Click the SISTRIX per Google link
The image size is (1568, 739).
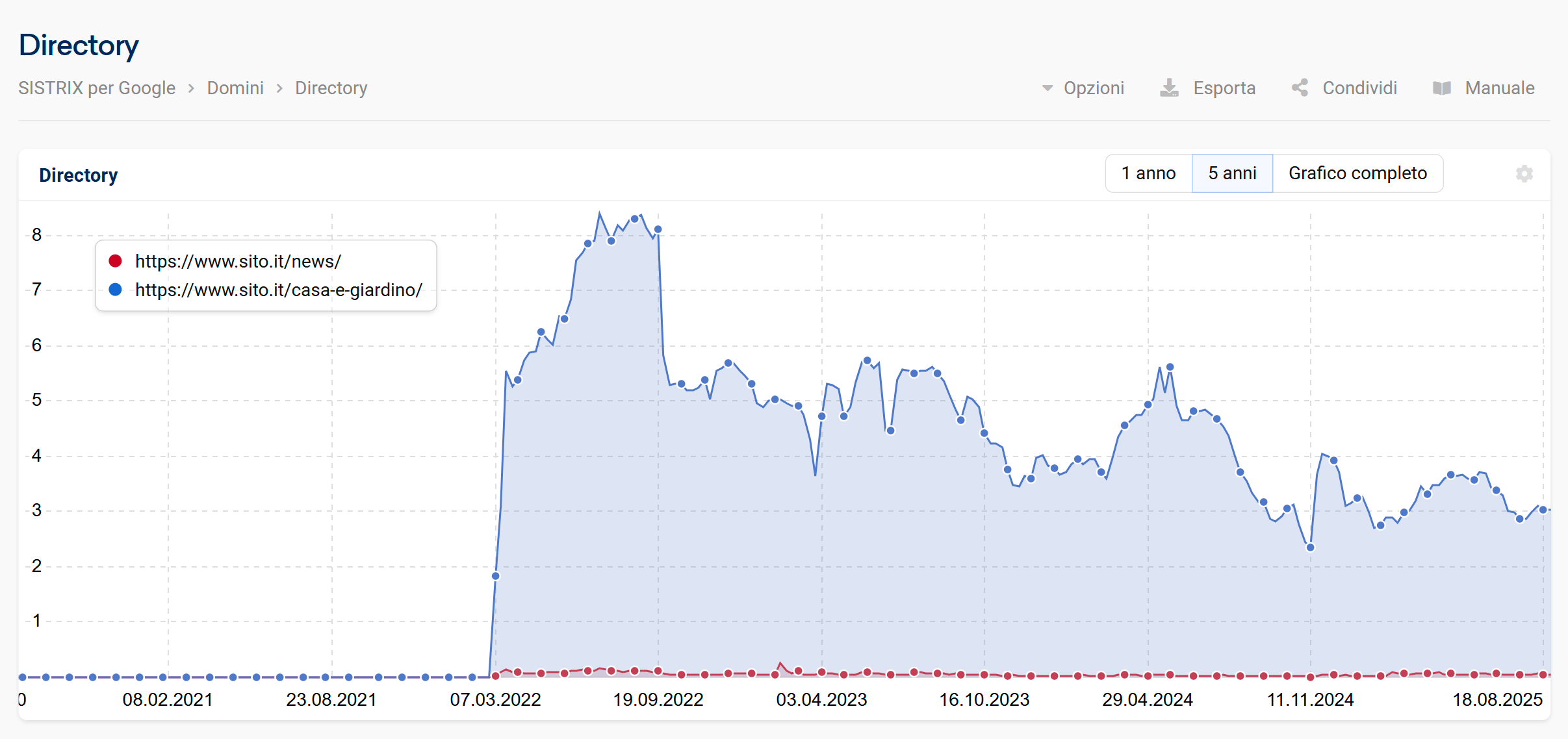click(x=97, y=88)
